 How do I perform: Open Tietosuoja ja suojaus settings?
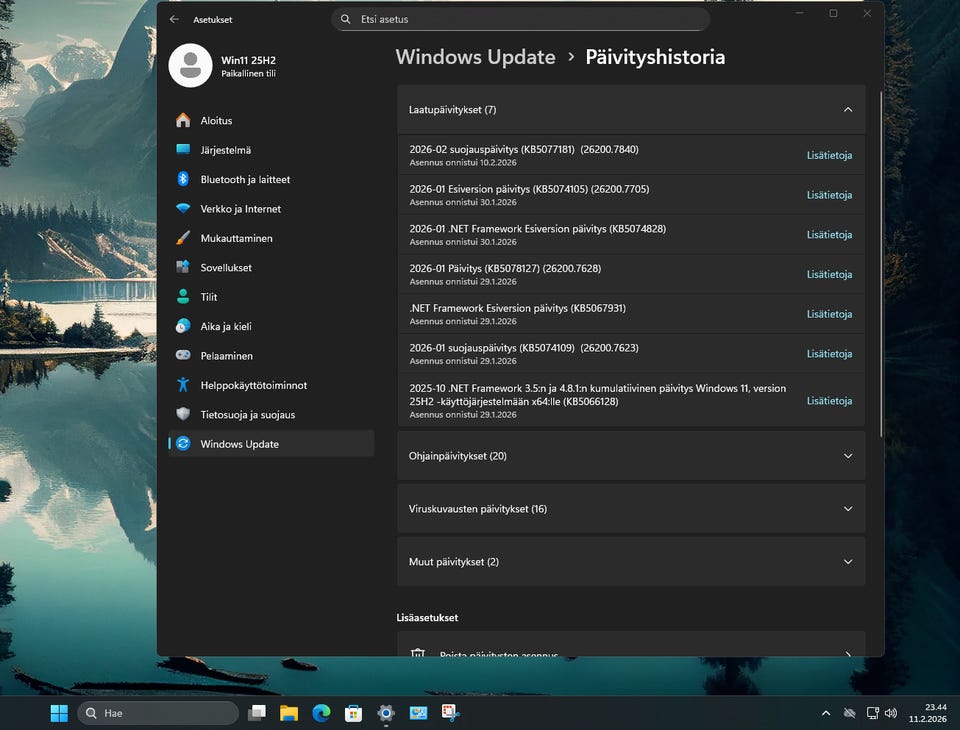tap(247, 414)
